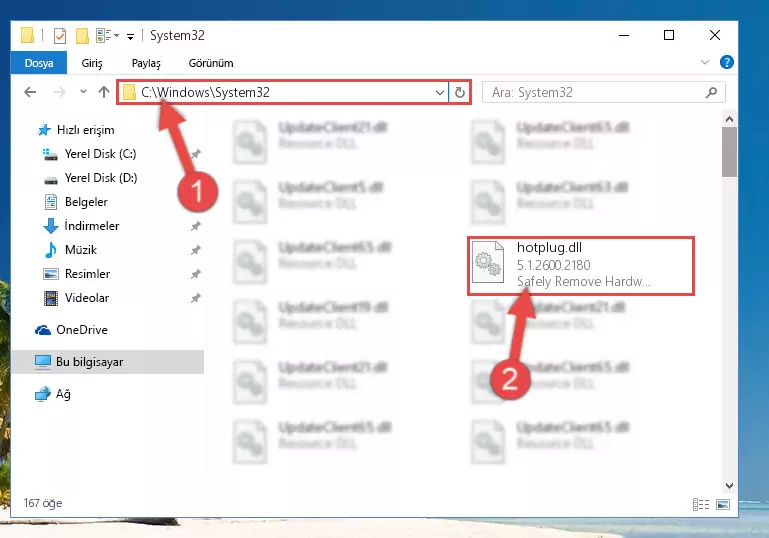Switch to the Giriş ribbon tab
The image size is (769, 538).
tap(92, 63)
